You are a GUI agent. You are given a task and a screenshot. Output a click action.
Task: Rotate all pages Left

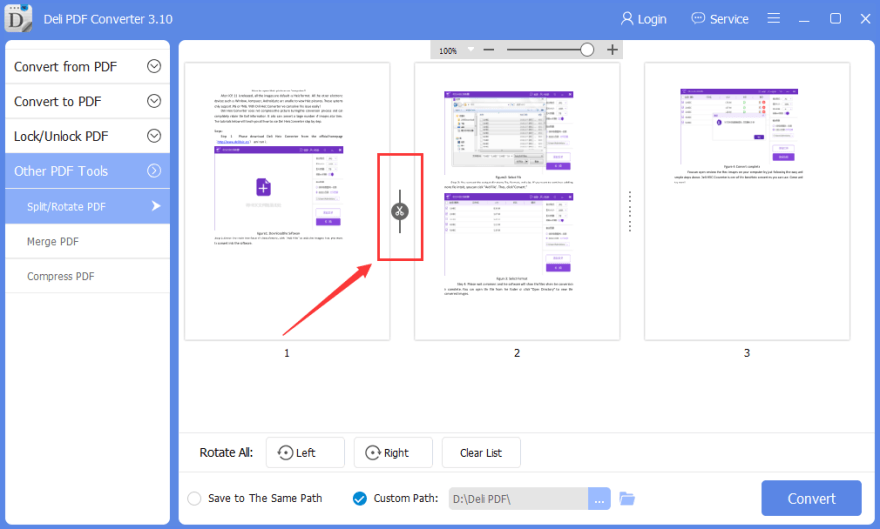click(305, 453)
